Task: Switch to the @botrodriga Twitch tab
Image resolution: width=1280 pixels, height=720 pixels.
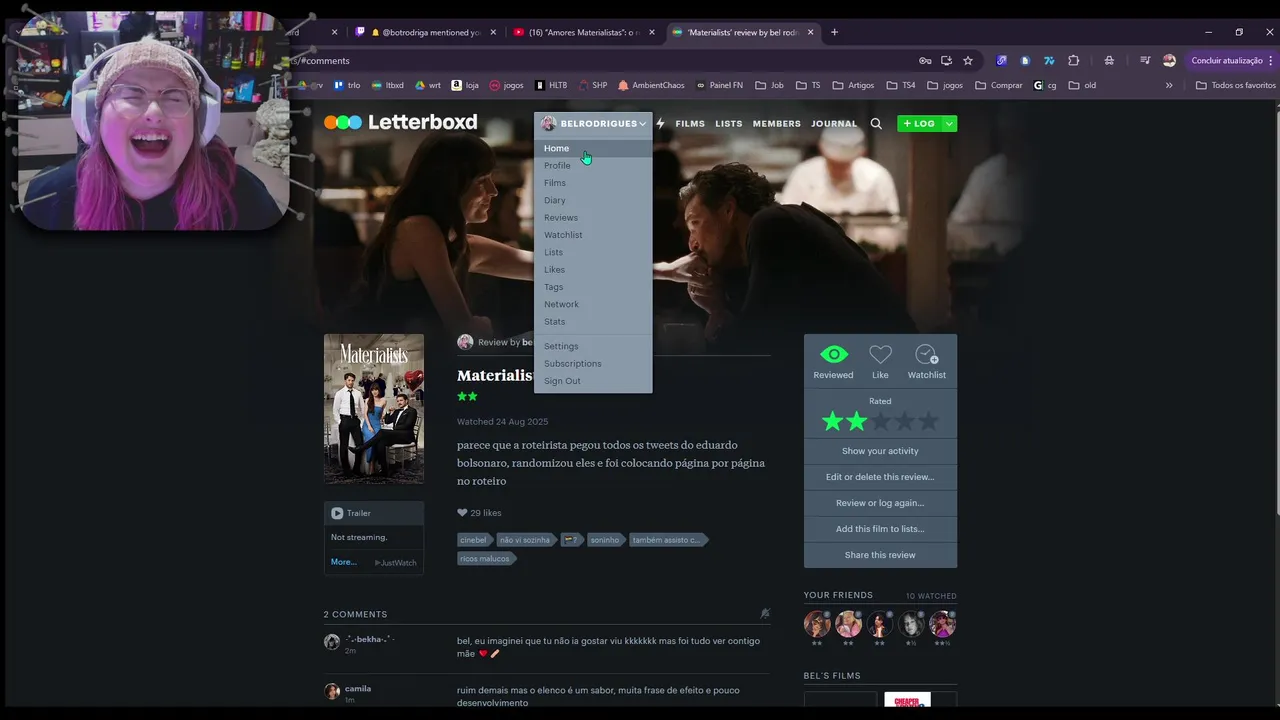Action: pos(425,32)
